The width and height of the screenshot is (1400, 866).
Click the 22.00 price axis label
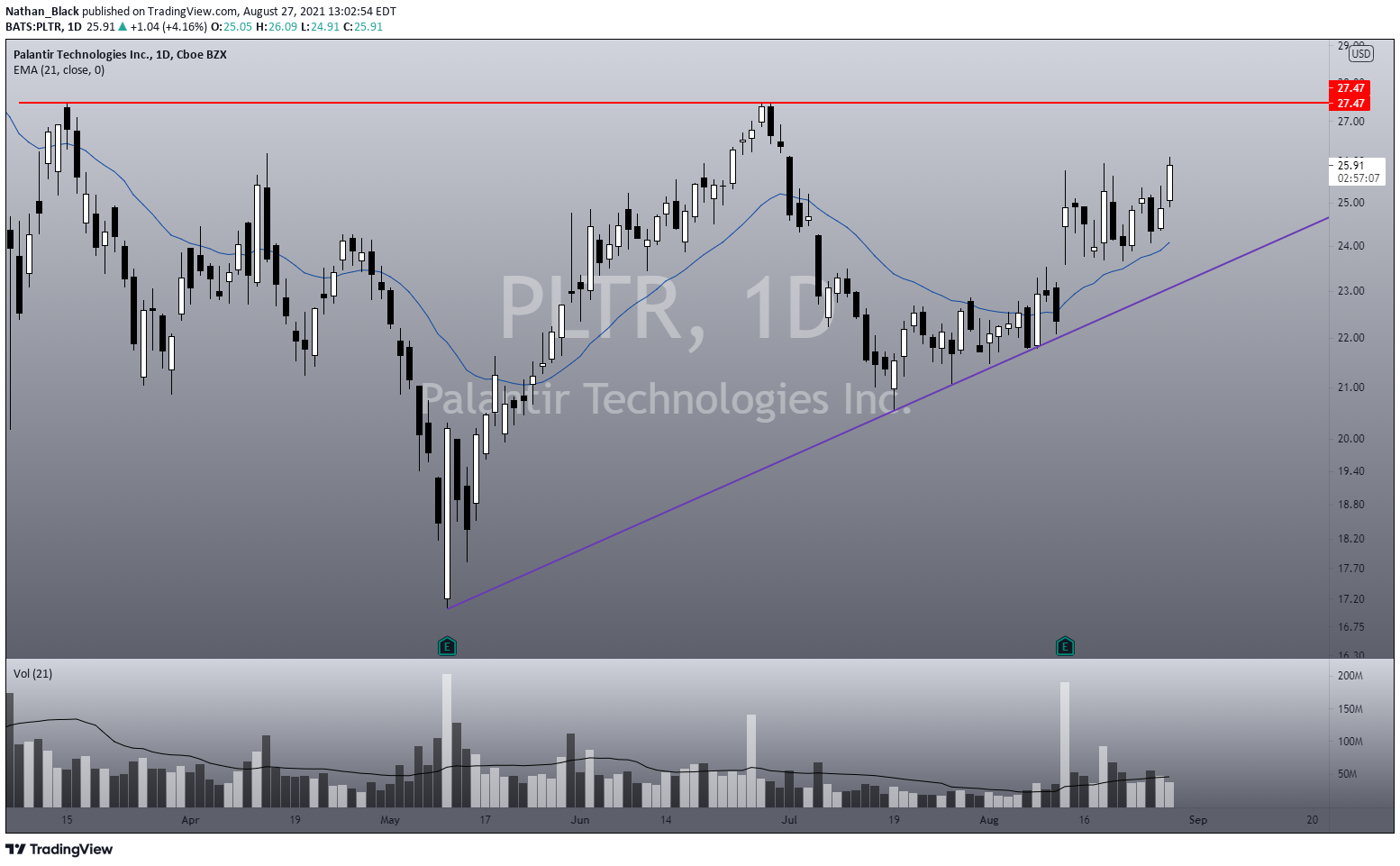(1350, 337)
